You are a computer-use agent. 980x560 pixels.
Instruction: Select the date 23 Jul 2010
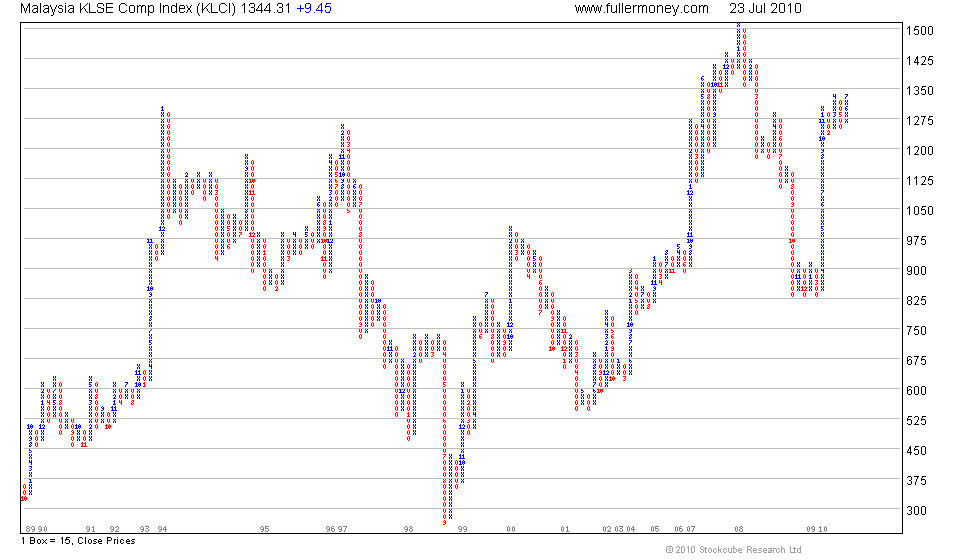pos(765,9)
